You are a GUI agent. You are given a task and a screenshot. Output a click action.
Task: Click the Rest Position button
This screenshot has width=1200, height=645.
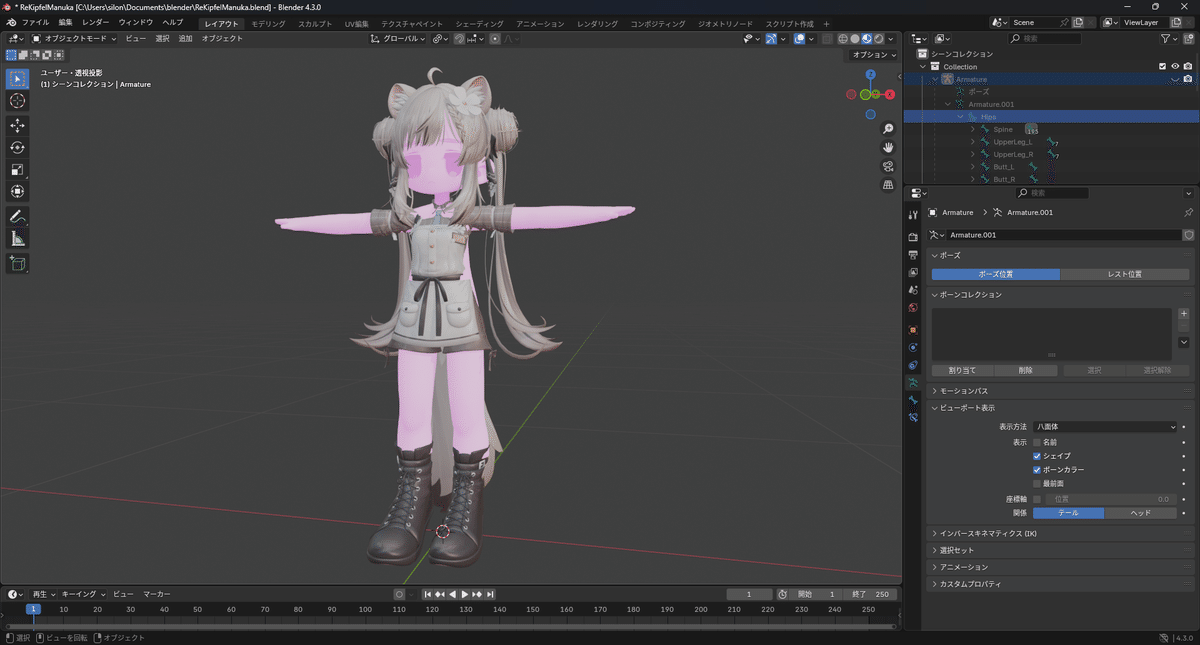tap(1128, 273)
